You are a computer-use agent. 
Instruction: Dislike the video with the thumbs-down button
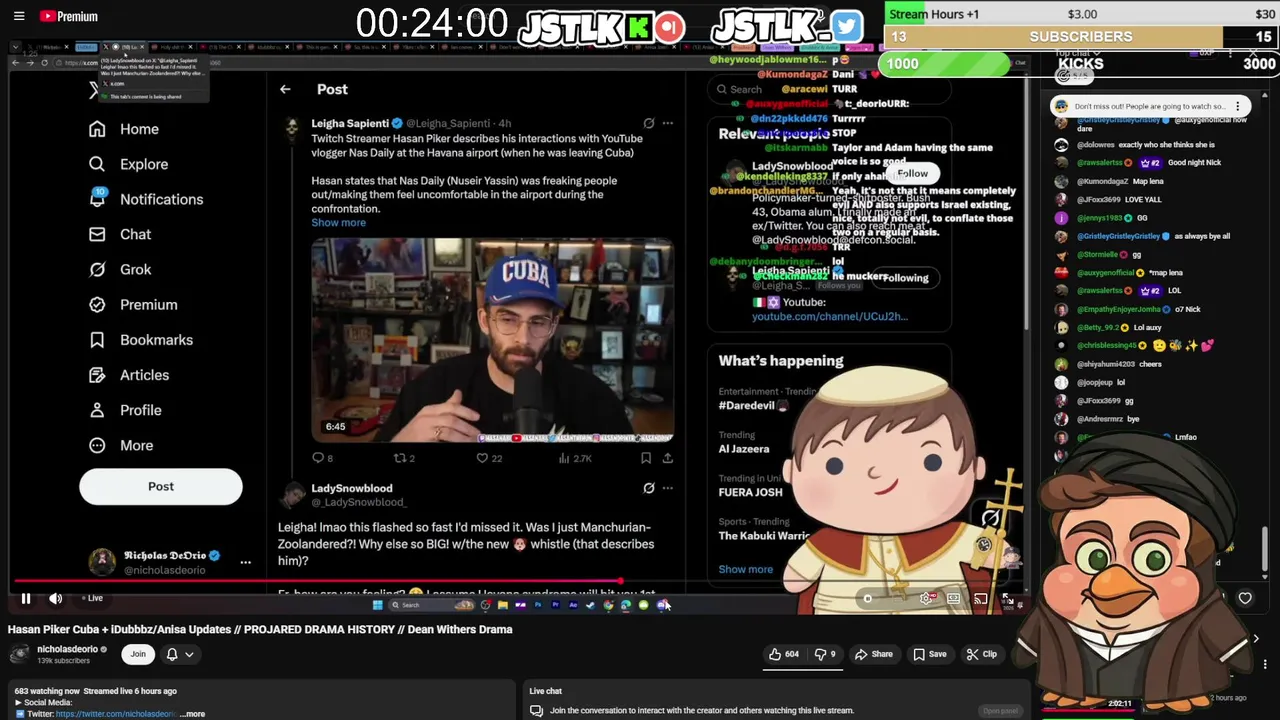click(x=825, y=654)
